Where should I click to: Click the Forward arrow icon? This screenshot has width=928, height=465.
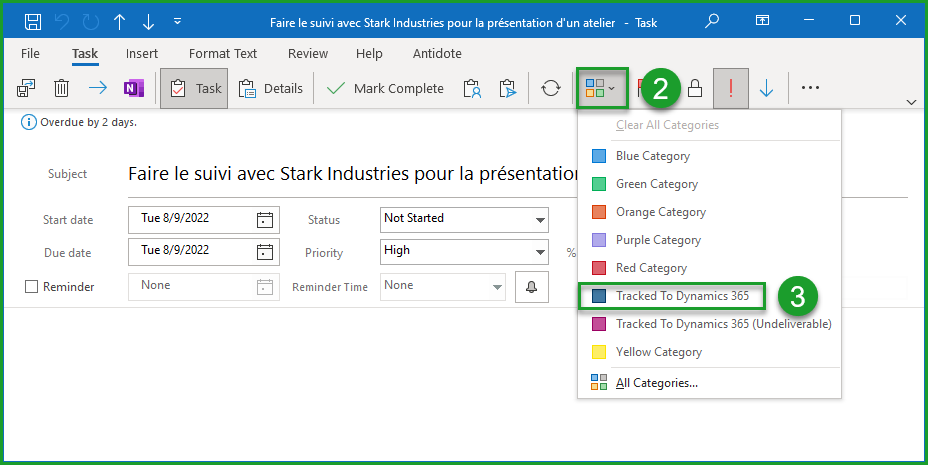pyautogui.click(x=97, y=88)
